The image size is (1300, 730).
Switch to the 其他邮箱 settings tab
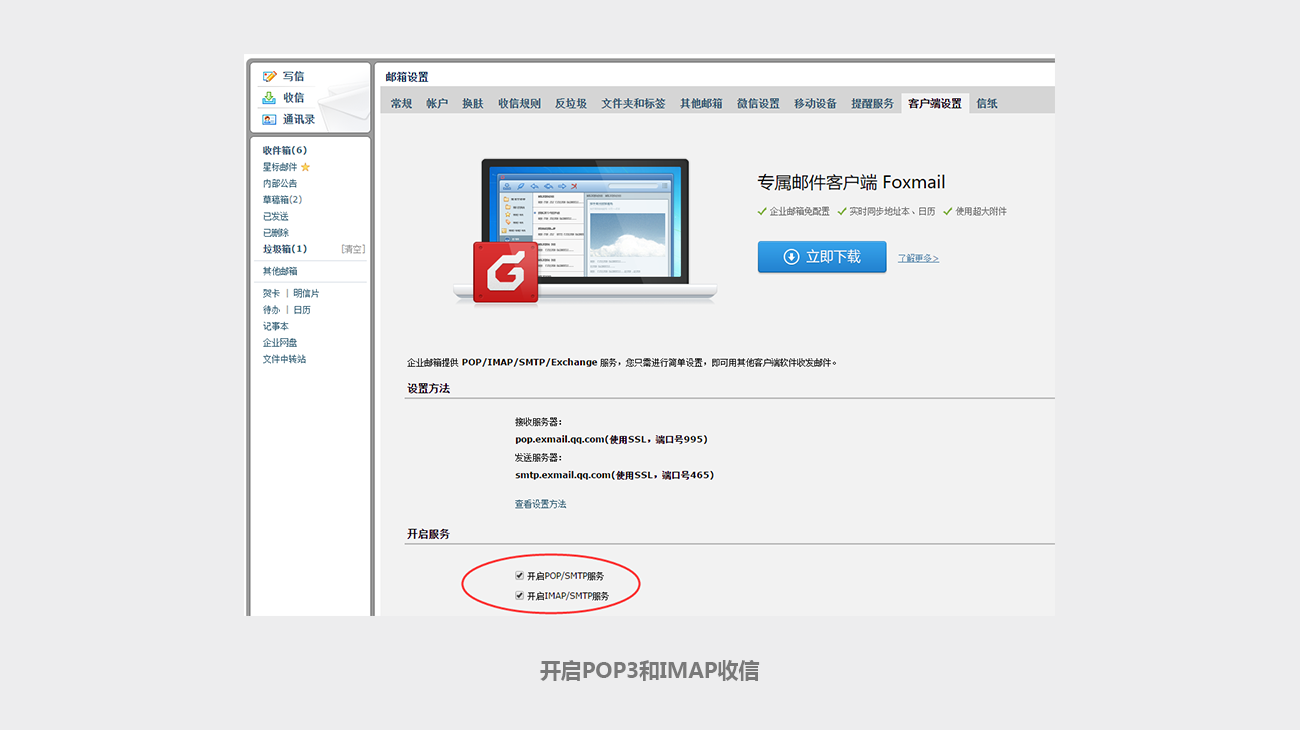pyautogui.click(x=701, y=103)
